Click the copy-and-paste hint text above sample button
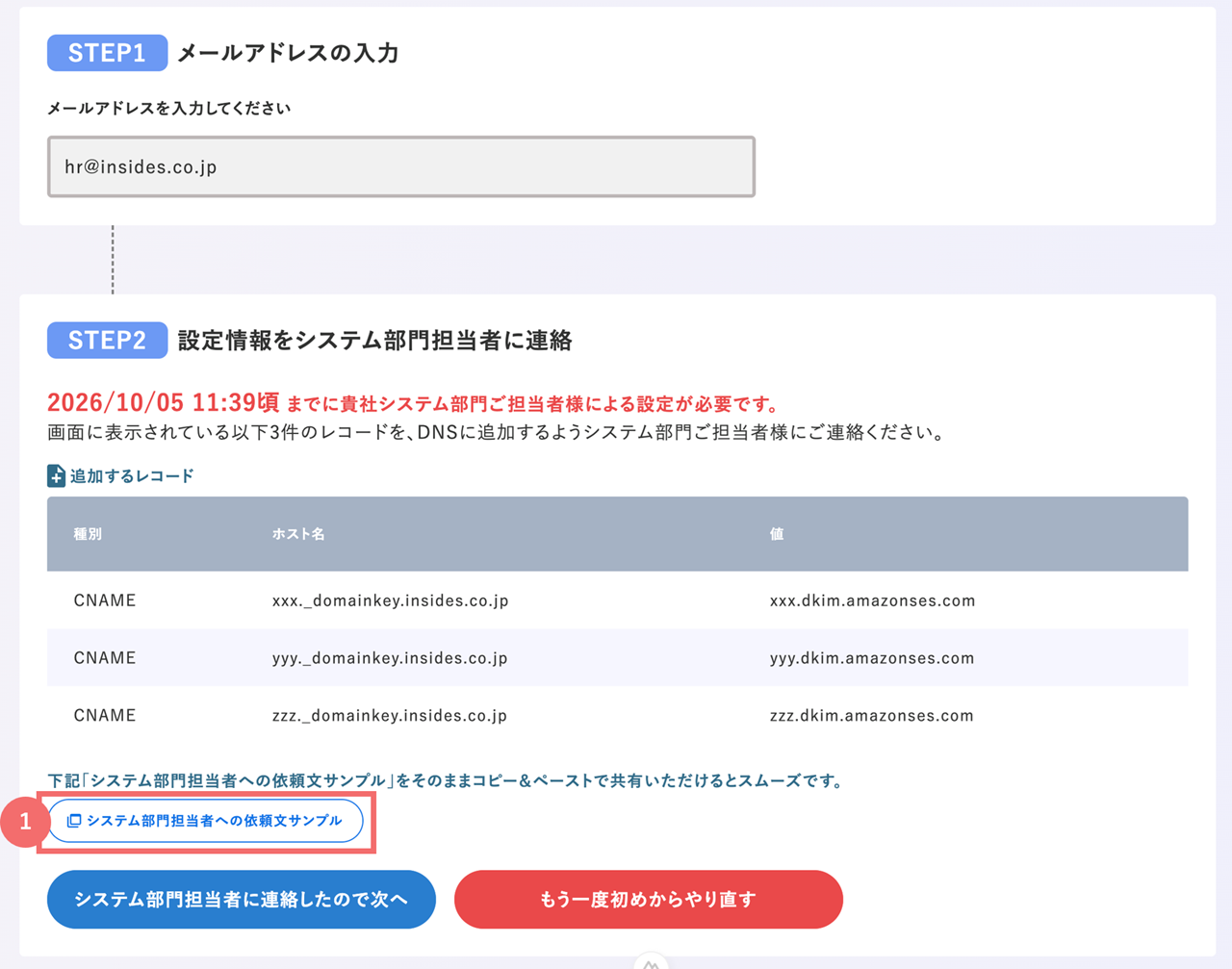Image resolution: width=1232 pixels, height=969 pixels. pos(446,780)
